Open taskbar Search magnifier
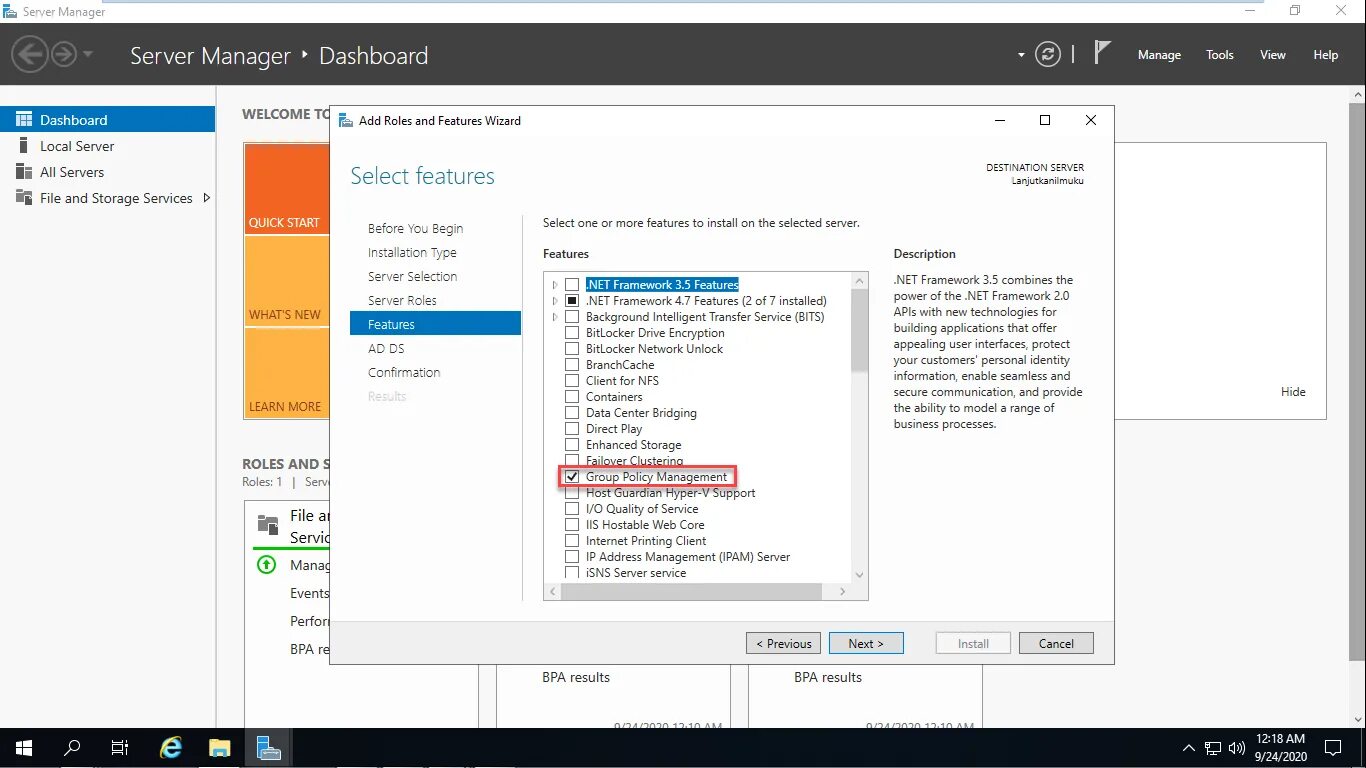The width and height of the screenshot is (1366, 768). (72, 748)
